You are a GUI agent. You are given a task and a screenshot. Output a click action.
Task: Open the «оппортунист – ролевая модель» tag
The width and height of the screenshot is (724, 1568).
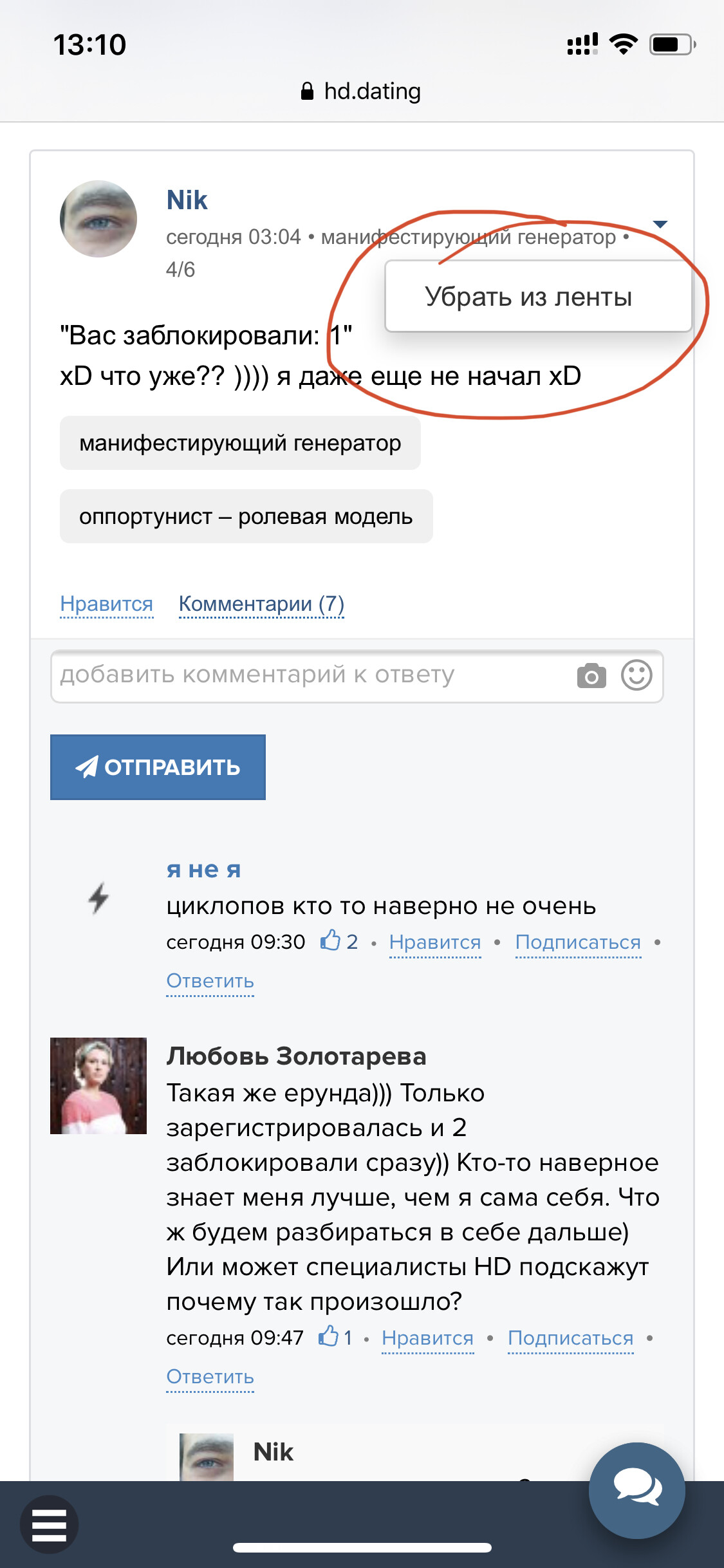246,516
